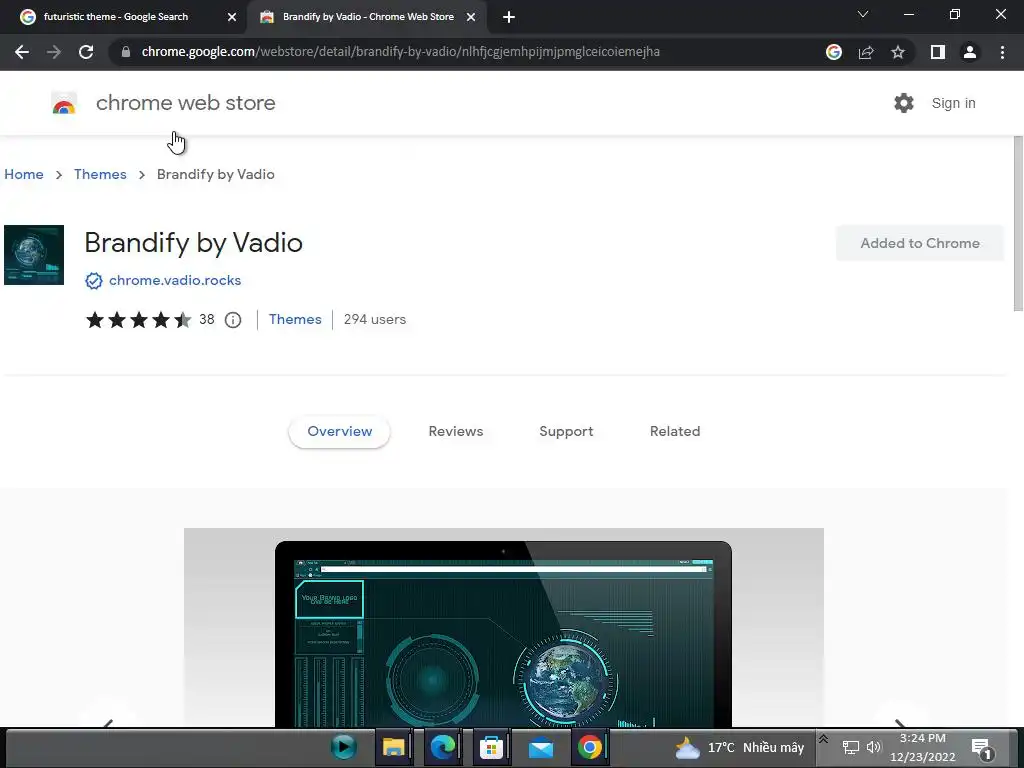Screen dimensions: 1024x768
Task: Click the 294 users text
Action: pyautogui.click(x=375, y=320)
